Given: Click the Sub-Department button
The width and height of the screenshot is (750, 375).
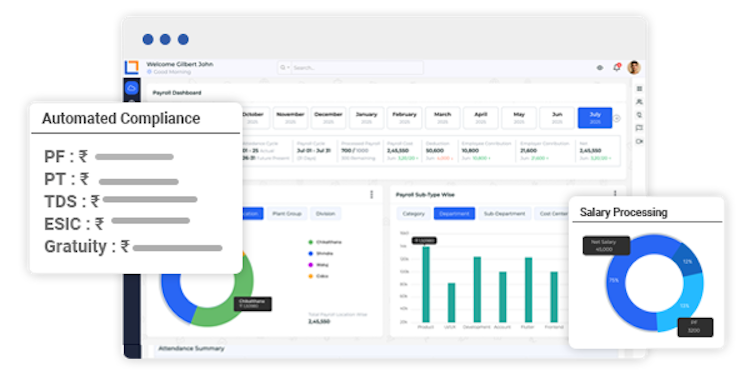Looking at the screenshot, I should 504,214.
